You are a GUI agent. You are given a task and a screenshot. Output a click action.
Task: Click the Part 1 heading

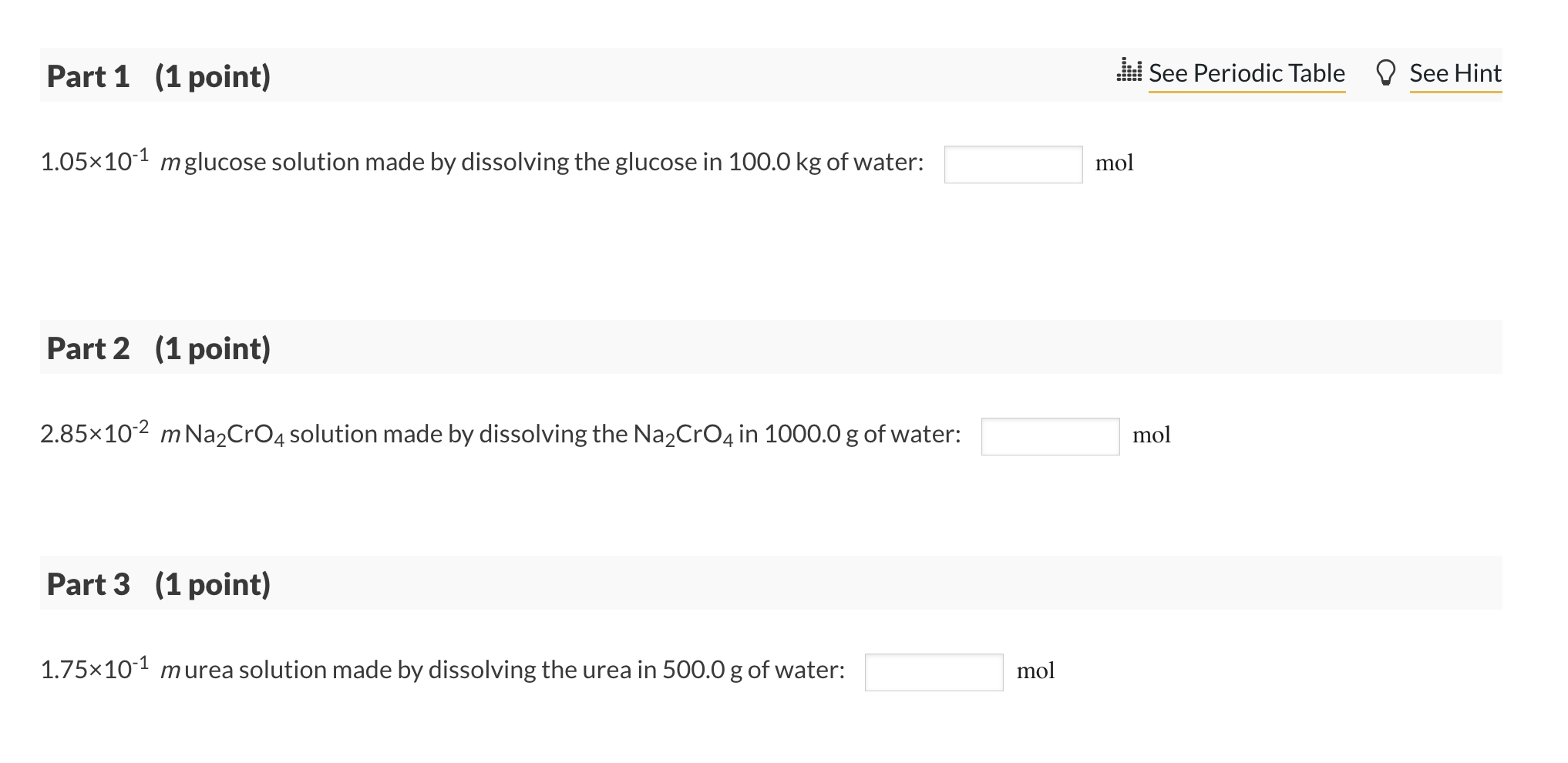(88, 76)
